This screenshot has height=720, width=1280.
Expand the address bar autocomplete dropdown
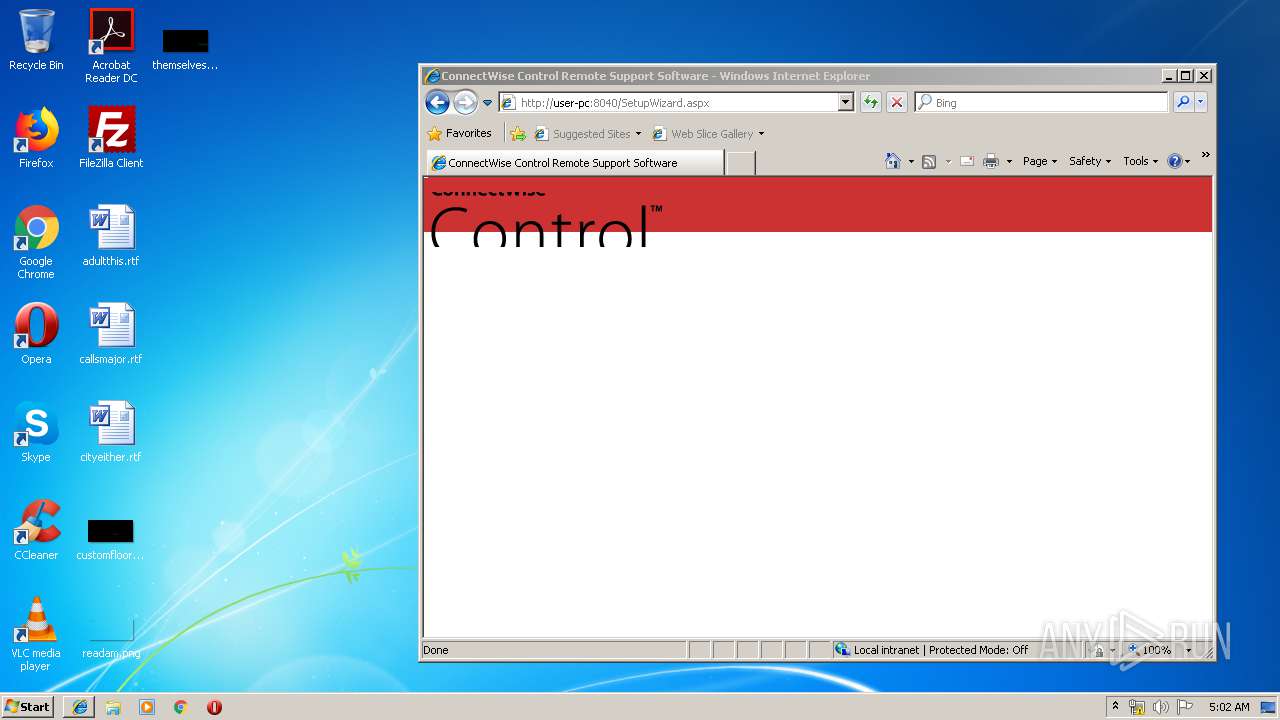click(x=846, y=103)
